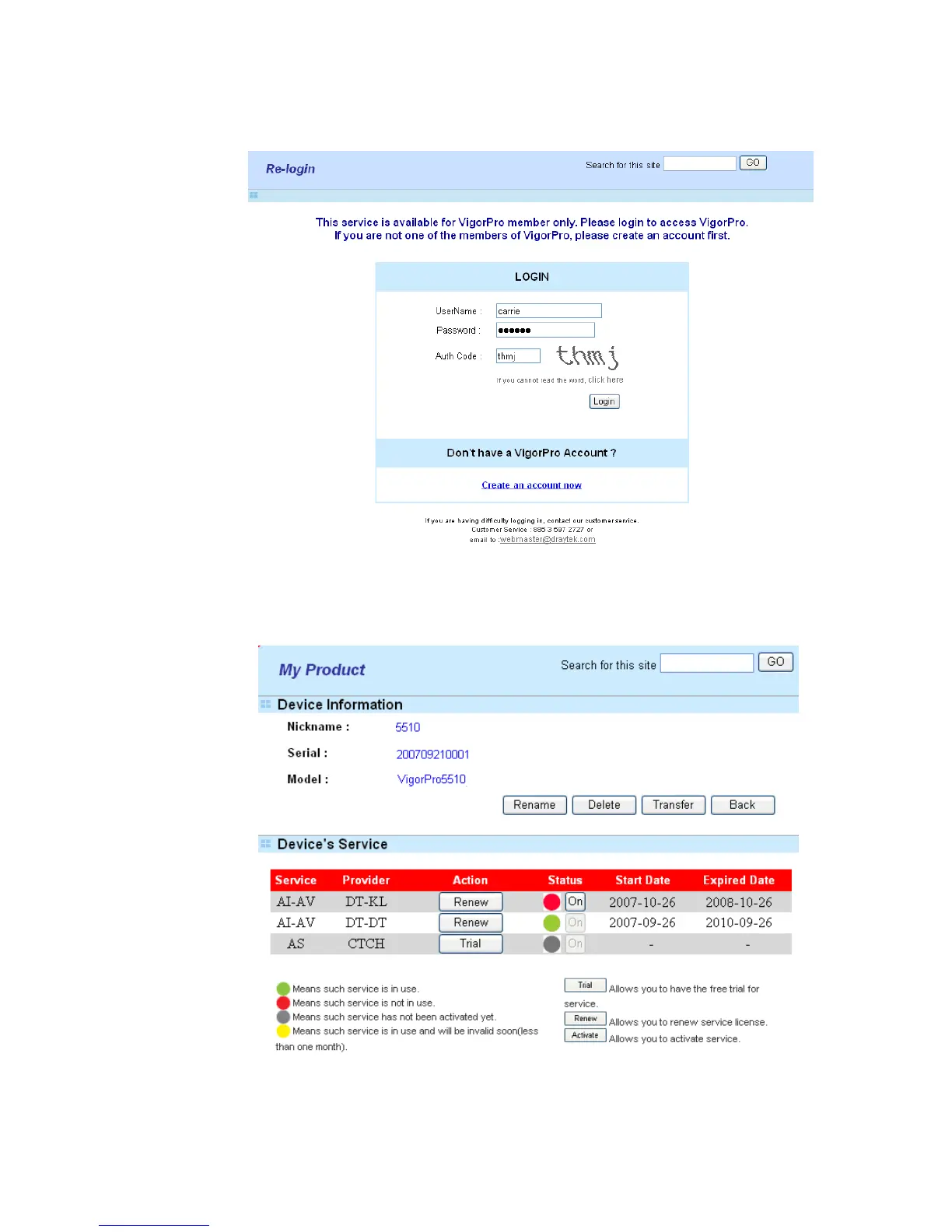Screen dimensions: 952x1232
Task: Click the webmaster@draytek.com email link
Action: click(x=548, y=539)
